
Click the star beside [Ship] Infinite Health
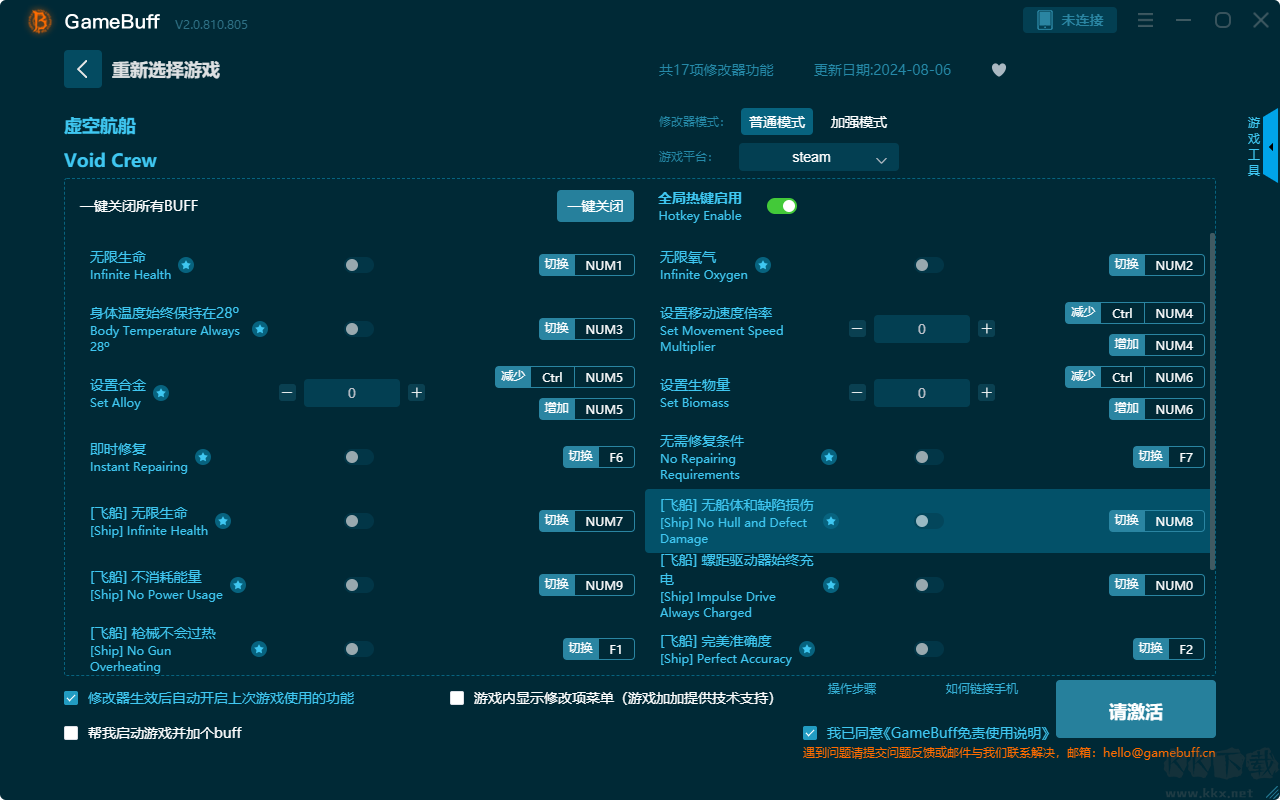[x=223, y=521]
